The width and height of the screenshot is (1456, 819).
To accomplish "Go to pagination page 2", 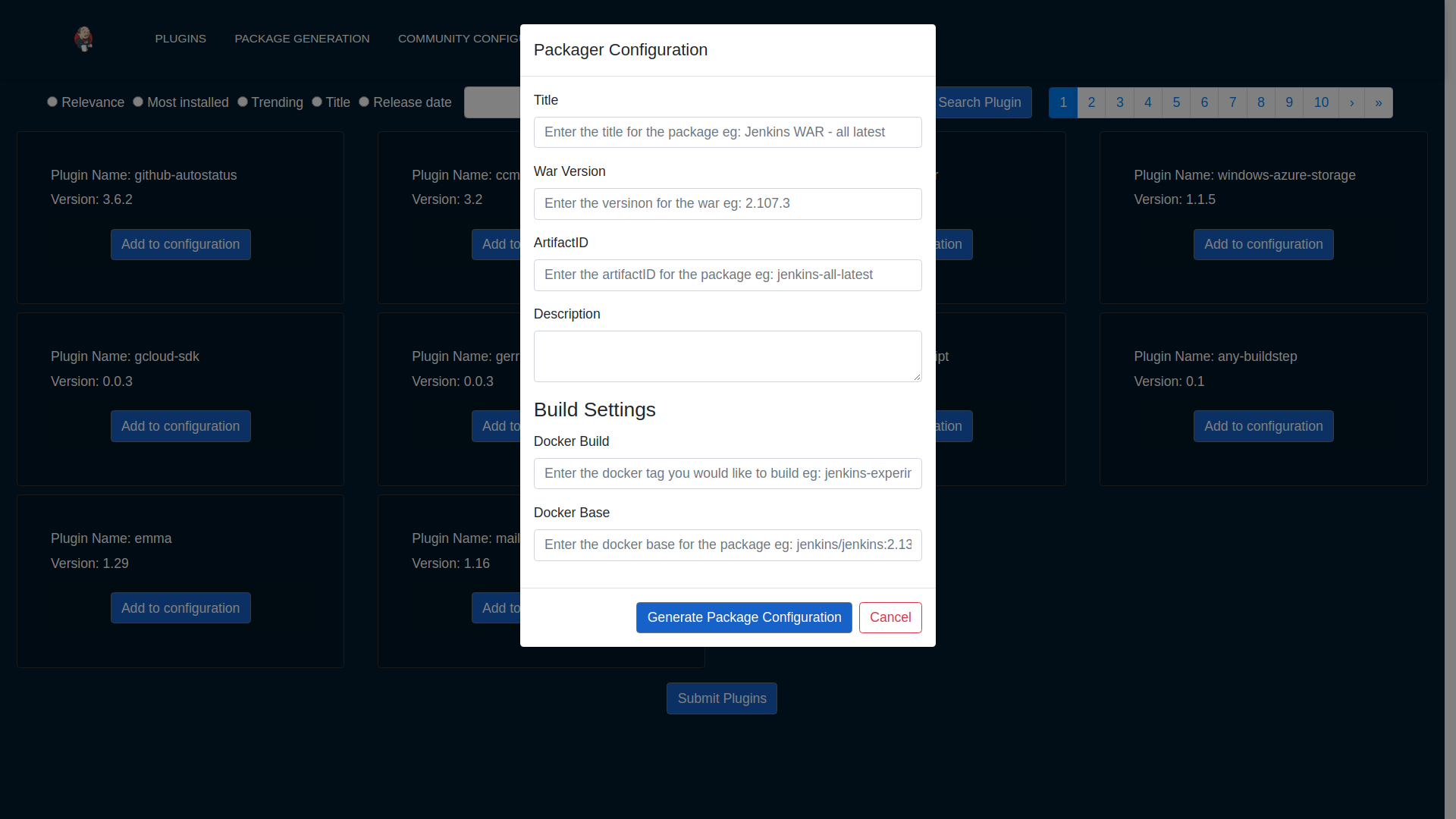I will (1091, 102).
